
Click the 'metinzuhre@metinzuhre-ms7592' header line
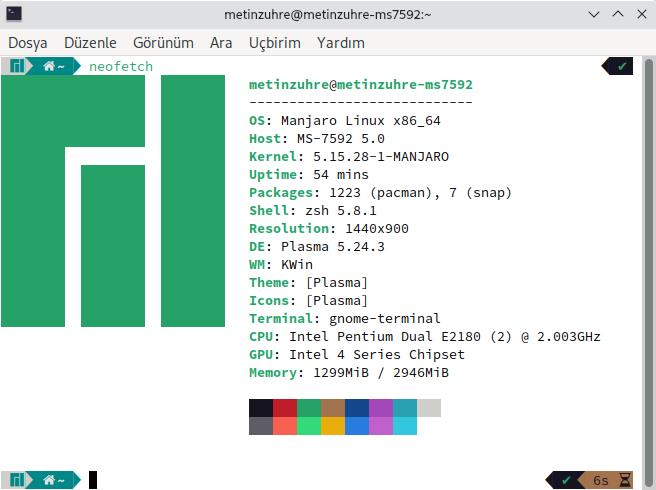pyautogui.click(x=361, y=85)
